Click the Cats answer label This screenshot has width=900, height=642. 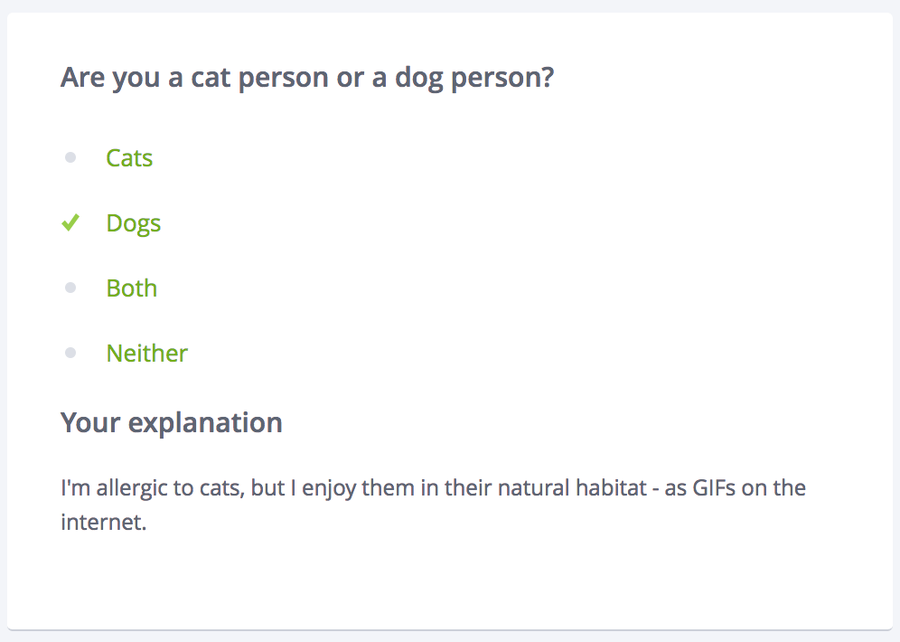tap(129, 158)
